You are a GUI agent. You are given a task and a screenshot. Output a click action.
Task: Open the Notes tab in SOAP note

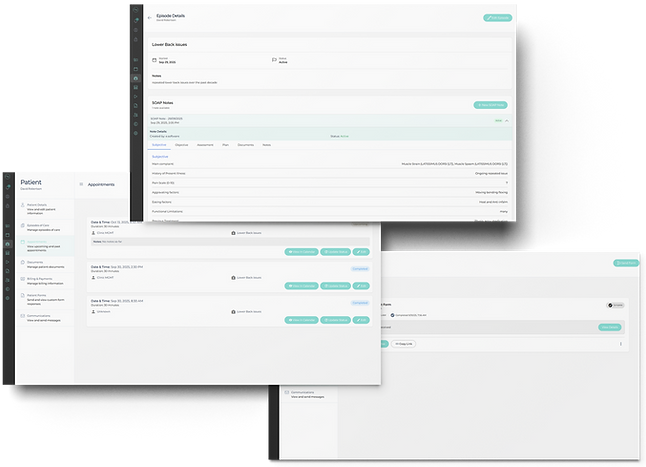(267, 145)
